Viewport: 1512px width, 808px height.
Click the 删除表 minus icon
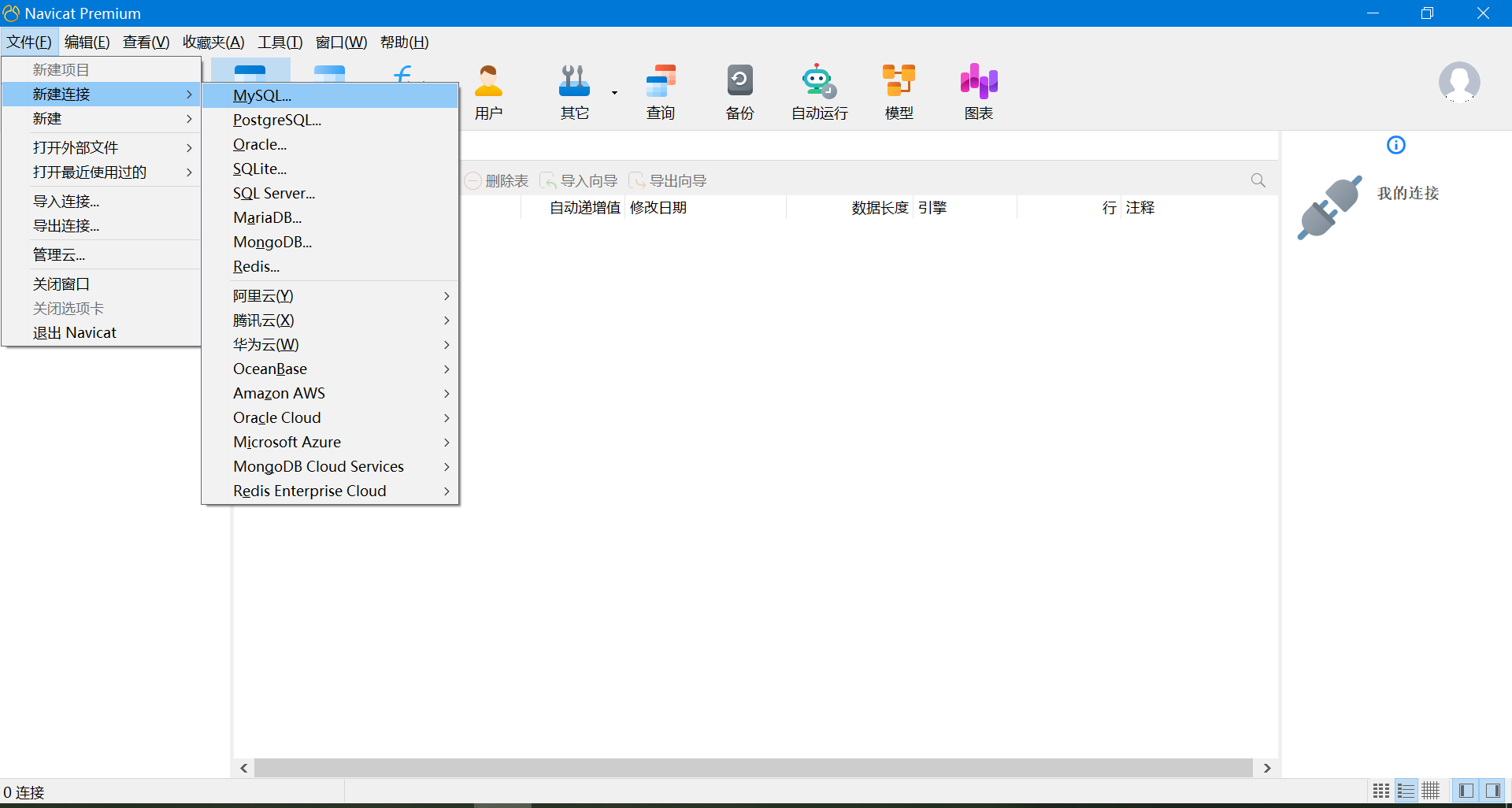tap(472, 181)
